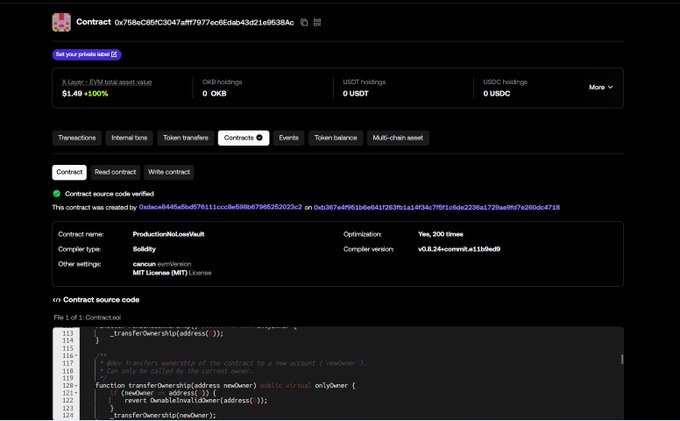Image resolution: width=680 pixels, height=421 pixels.
Task: Click the +100% change indicator
Action: [96, 94]
